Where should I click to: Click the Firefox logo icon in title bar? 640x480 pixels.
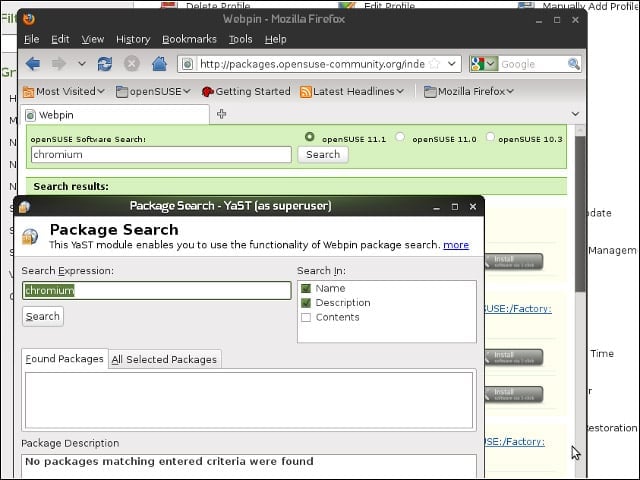[x=29, y=19]
